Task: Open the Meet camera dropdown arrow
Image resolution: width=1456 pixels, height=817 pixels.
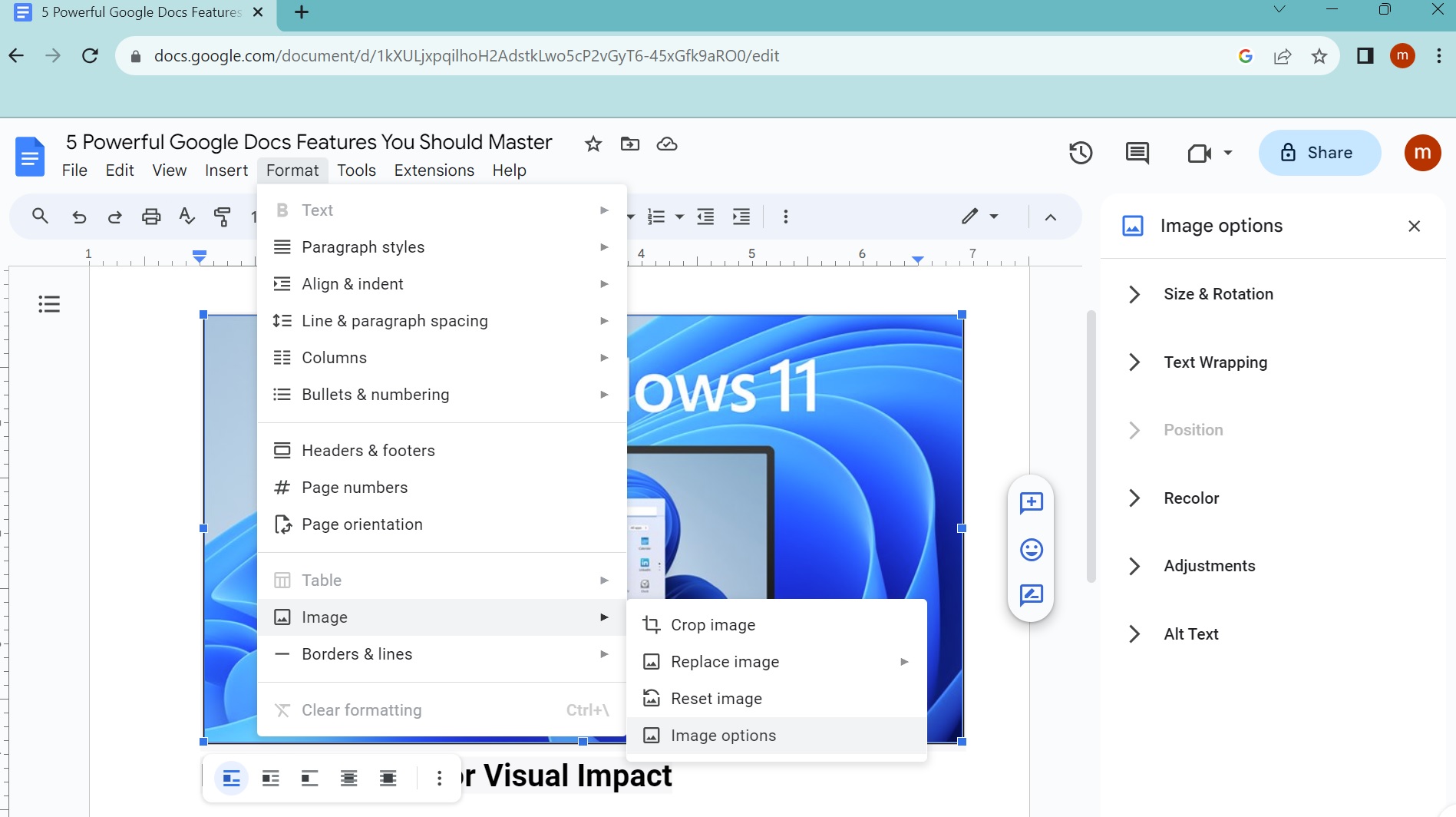Action: pos(1228,153)
